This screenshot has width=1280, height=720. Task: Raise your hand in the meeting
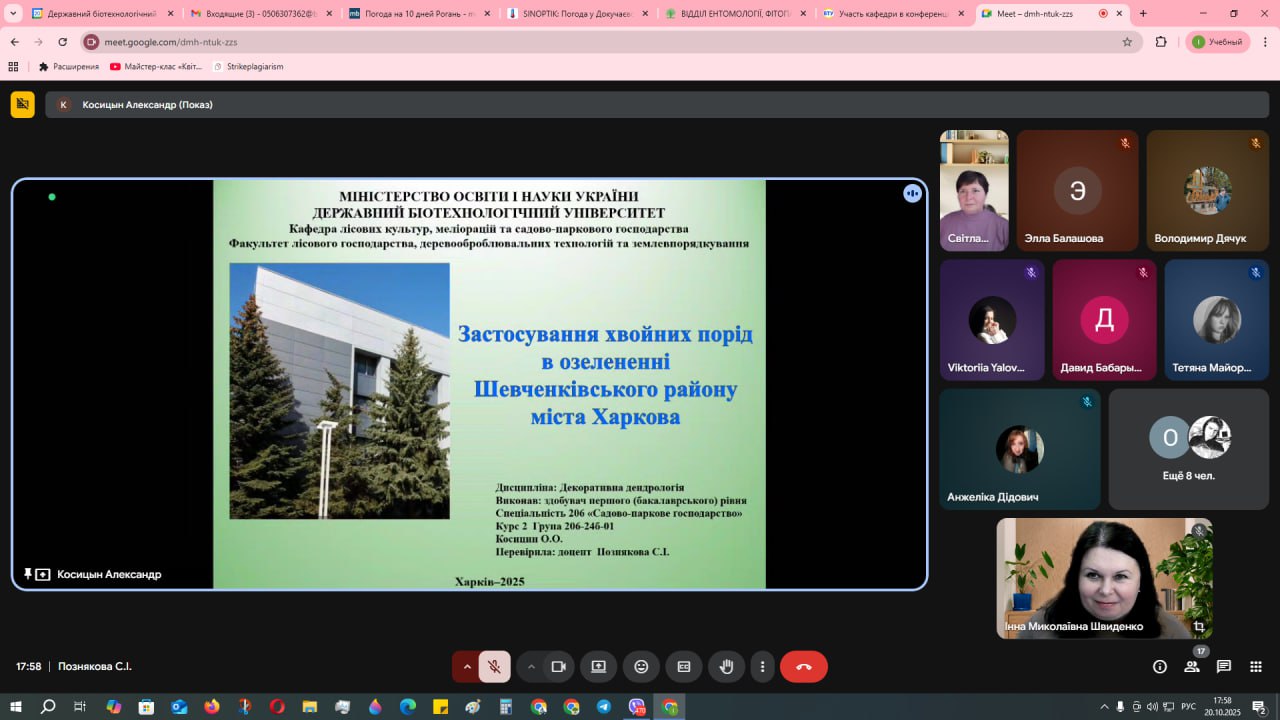pos(727,666)
